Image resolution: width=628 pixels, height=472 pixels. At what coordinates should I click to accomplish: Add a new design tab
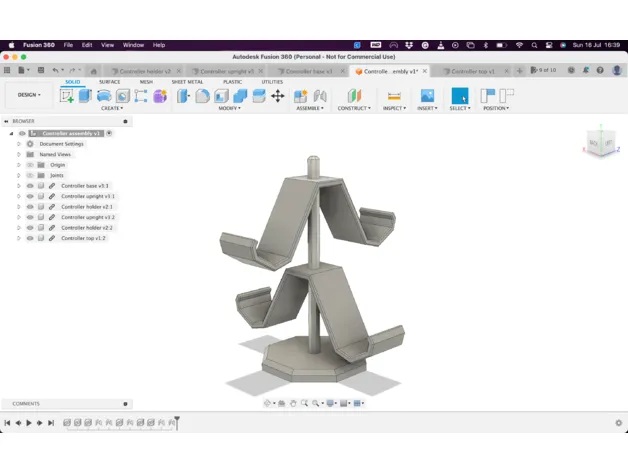(x=519, y=71)
